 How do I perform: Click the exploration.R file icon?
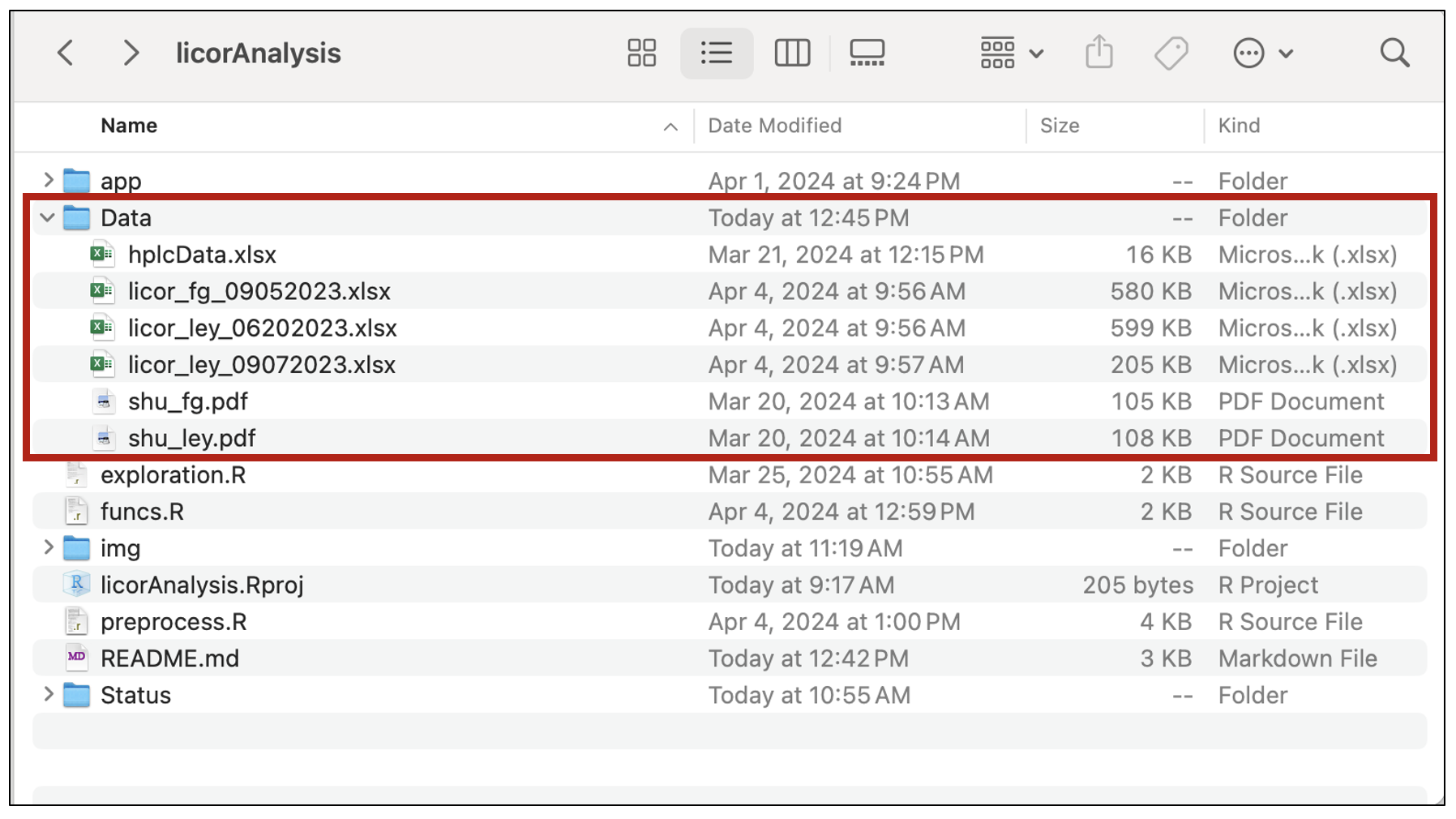pos(76,474)
